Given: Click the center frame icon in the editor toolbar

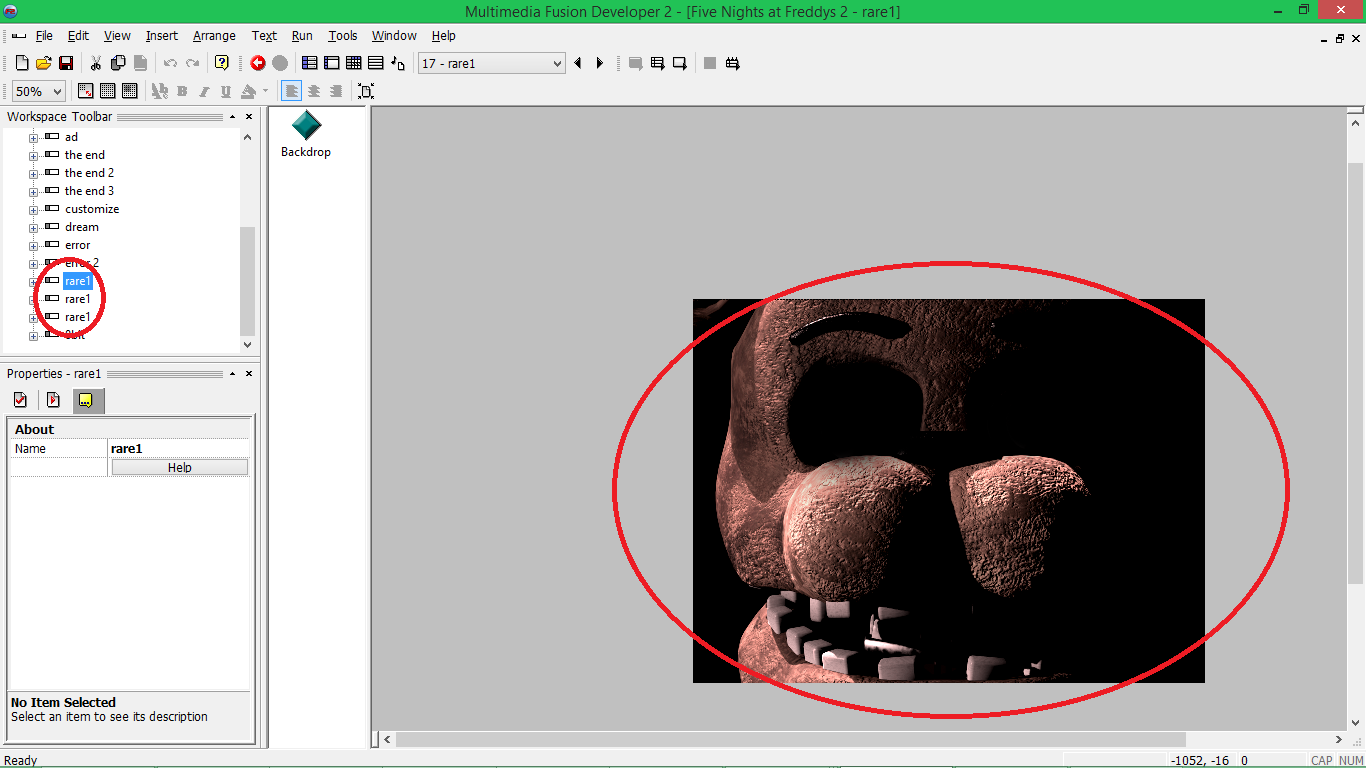Looking at the screenshot, I should (366, 91).
